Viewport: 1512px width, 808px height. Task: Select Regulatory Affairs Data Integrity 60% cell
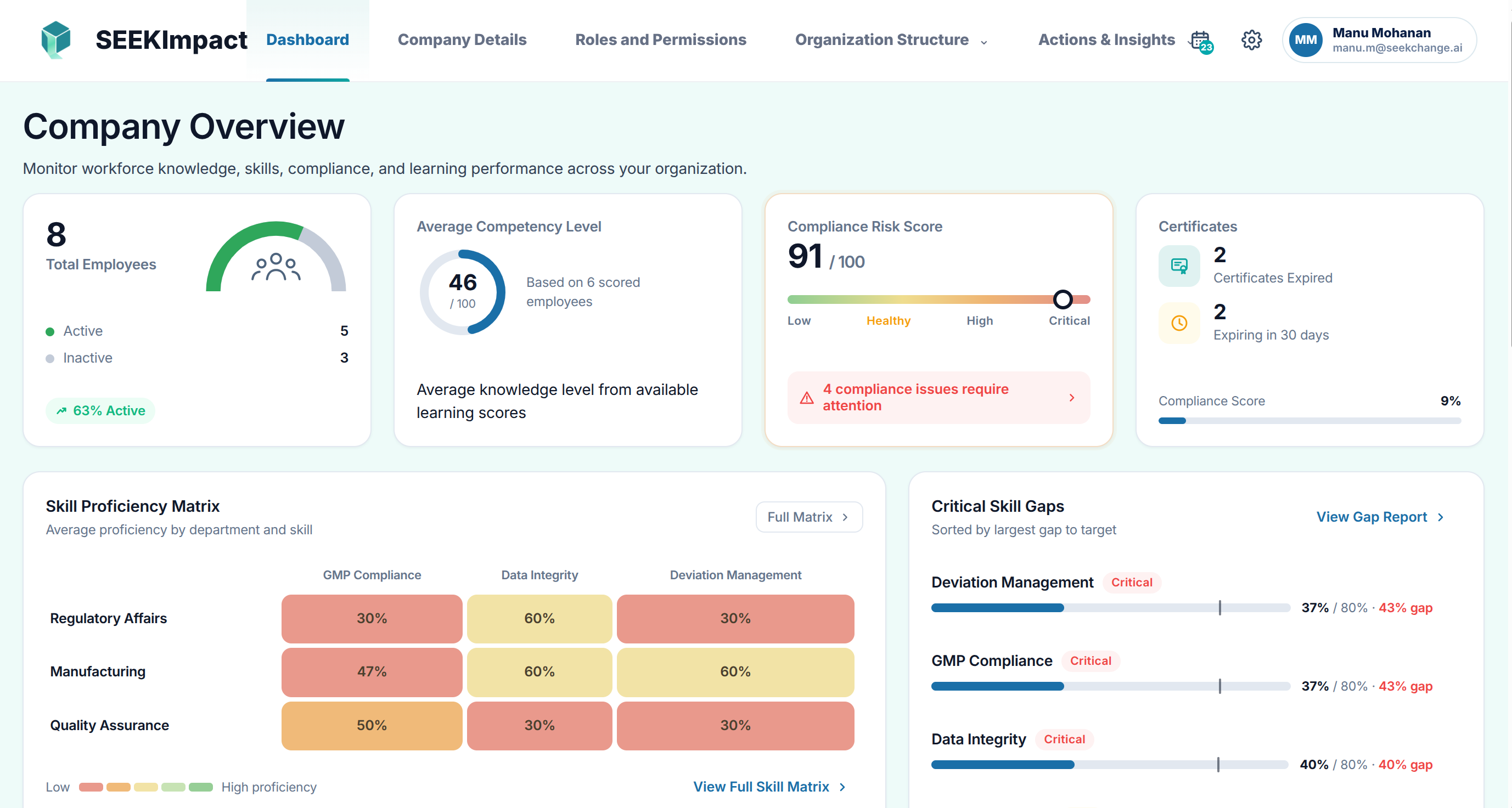coord(539,618)
